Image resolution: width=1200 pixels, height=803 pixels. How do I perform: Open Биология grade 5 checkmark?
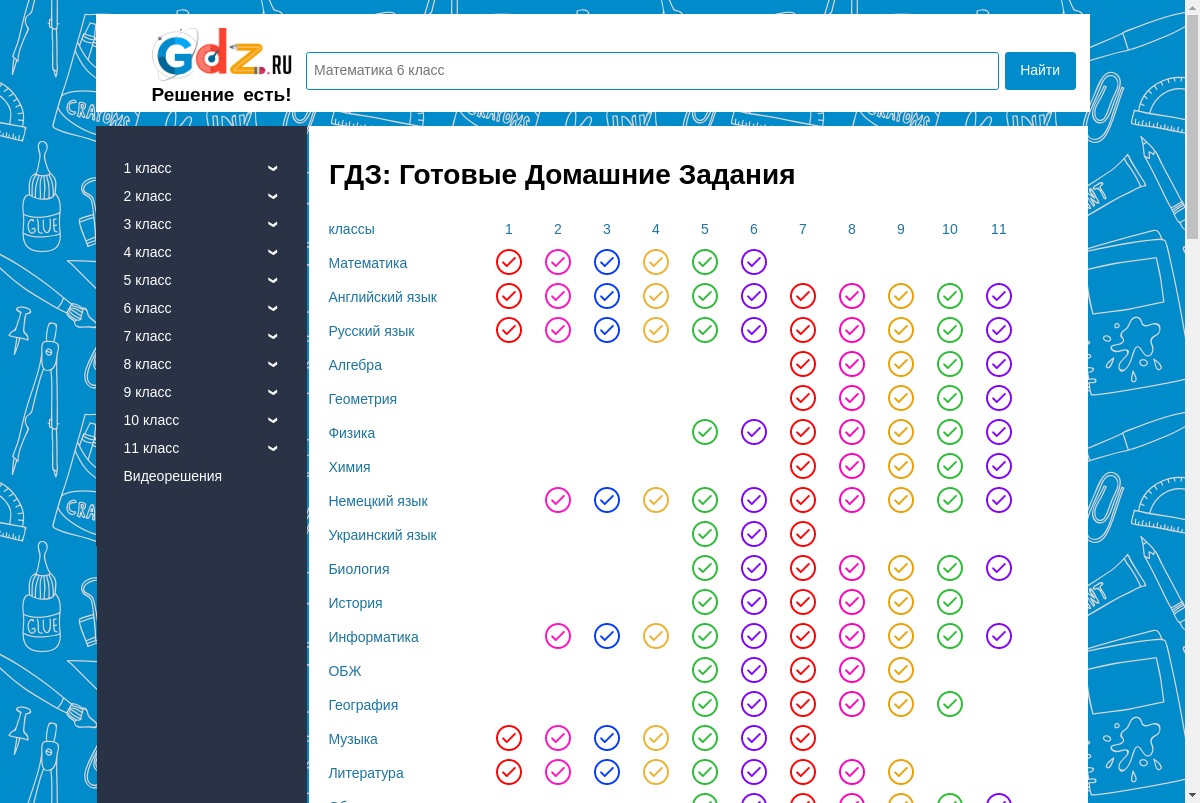coord(705,569)
